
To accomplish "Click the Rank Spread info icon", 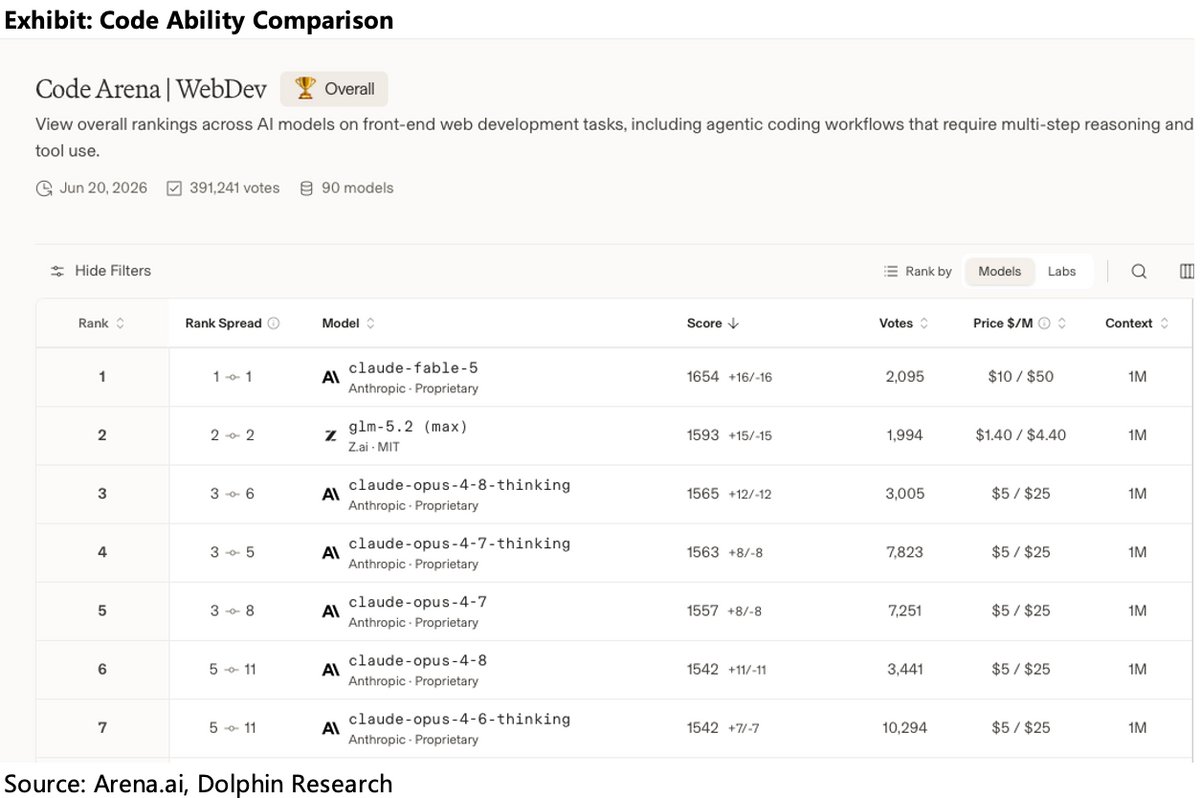I will (x=274, y=323).
